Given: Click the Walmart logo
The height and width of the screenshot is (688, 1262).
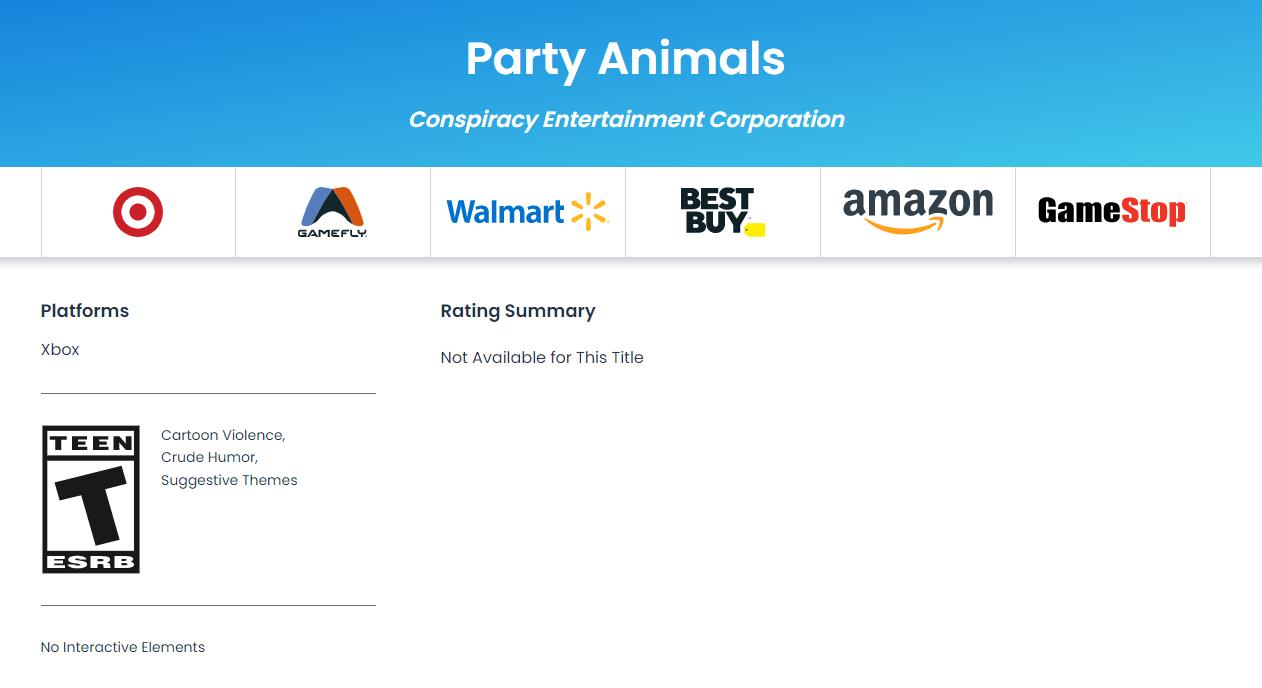Looking at the screenshot, I should click(527, 212).
